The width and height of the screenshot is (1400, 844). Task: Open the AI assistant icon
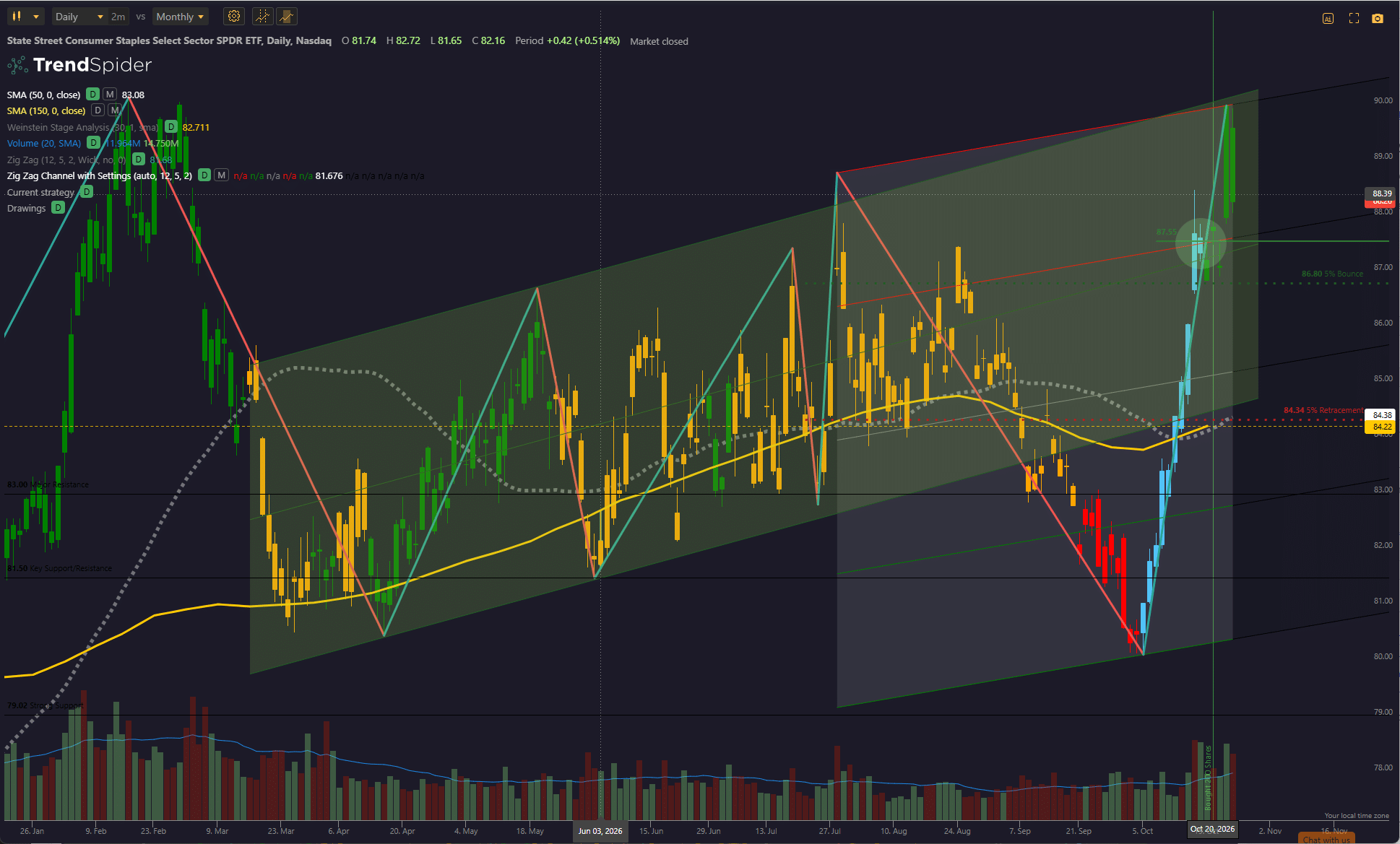click(x=1328, y=19)
